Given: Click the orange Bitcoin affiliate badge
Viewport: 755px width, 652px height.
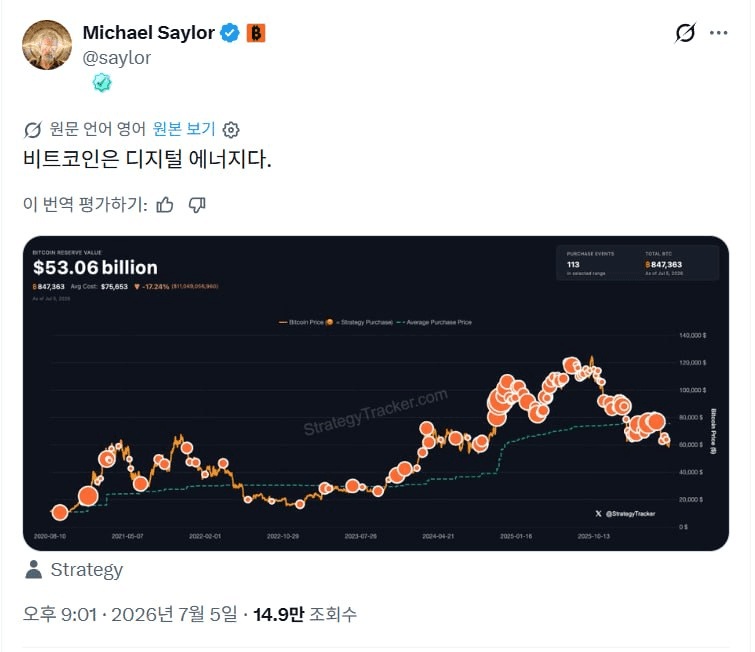Looking at the screenshot, I should [256, 33].
